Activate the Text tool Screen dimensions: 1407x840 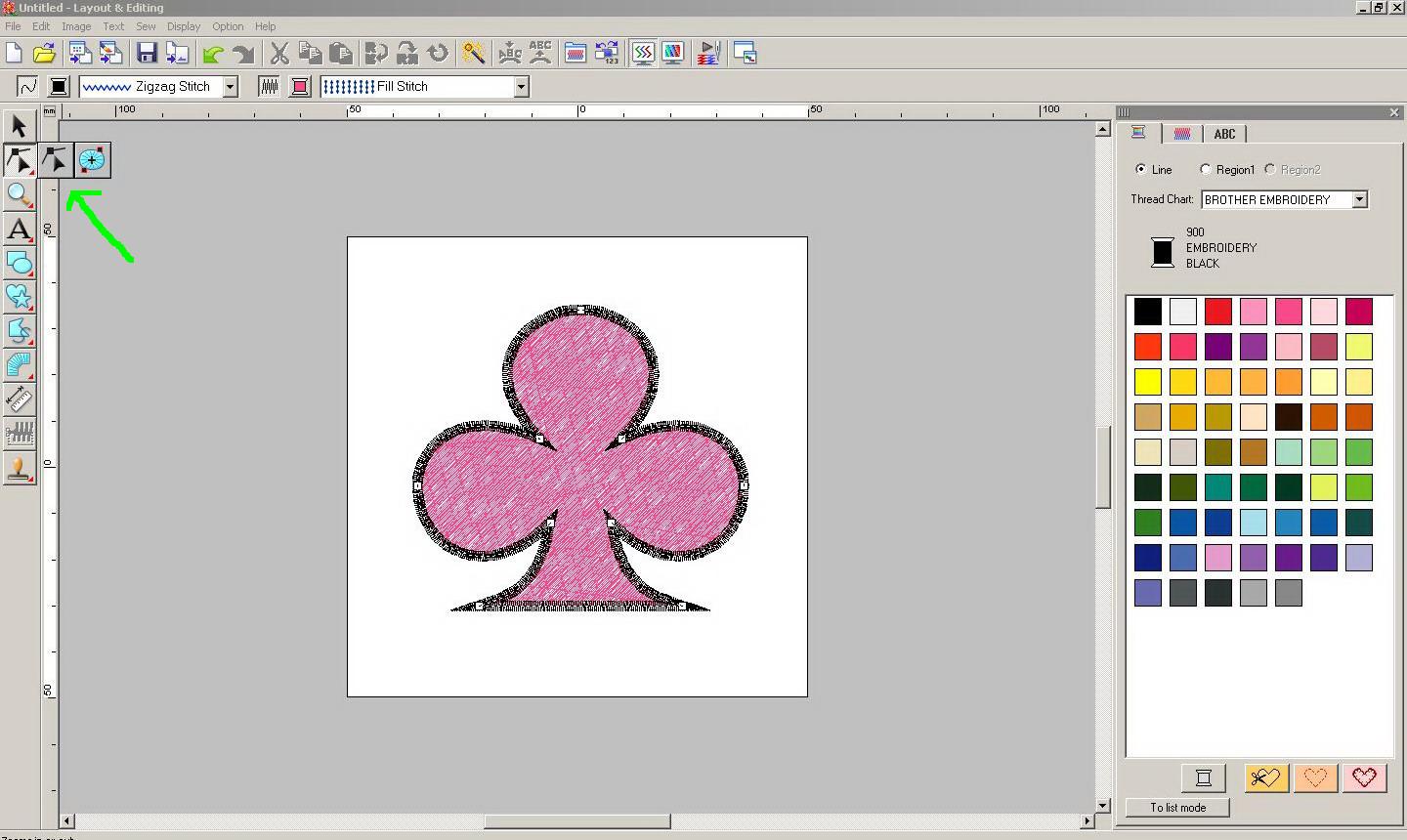click(19, 230)
